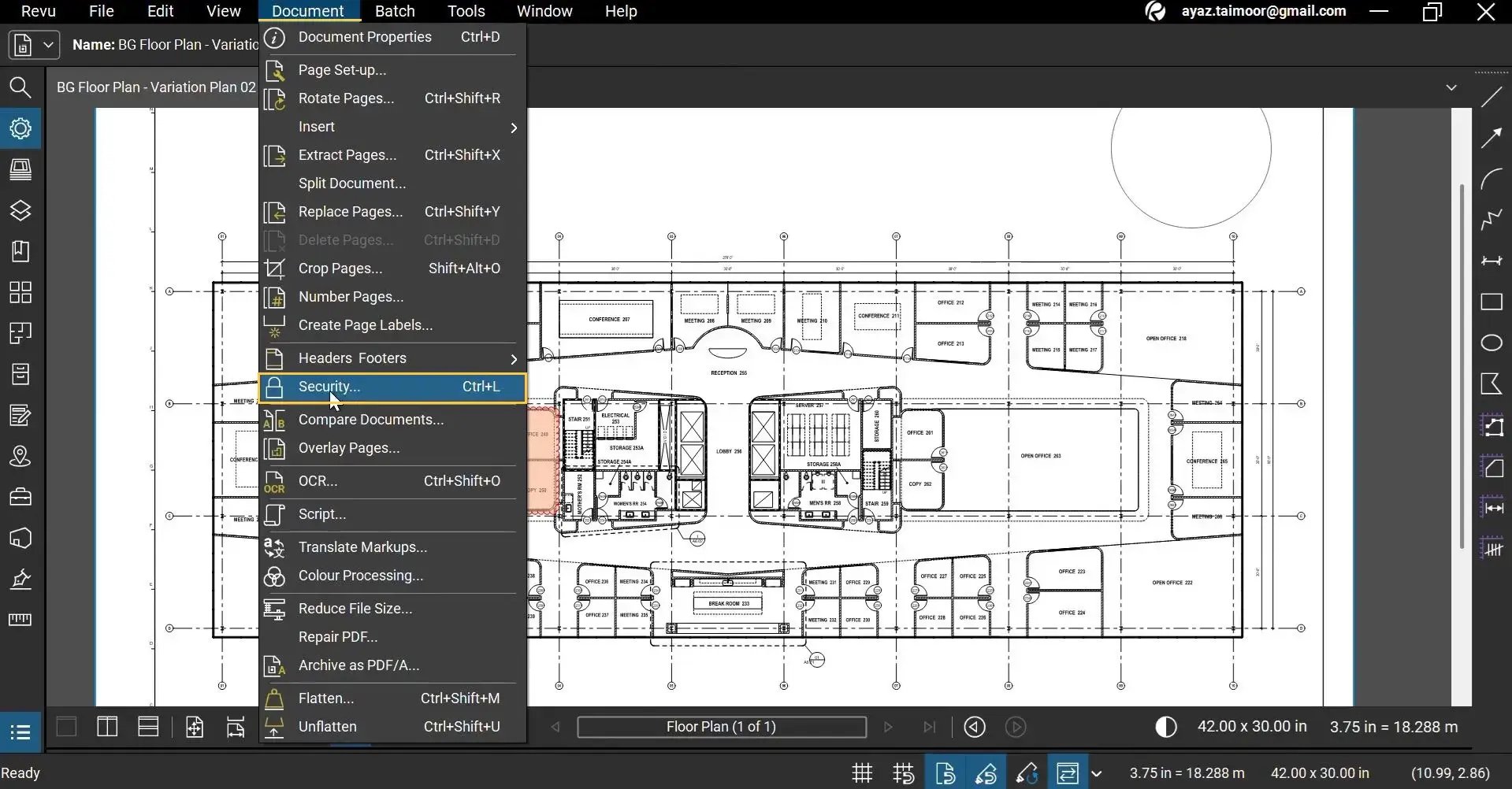
Task: Open the Batch menu
Action: pos(395,11)
